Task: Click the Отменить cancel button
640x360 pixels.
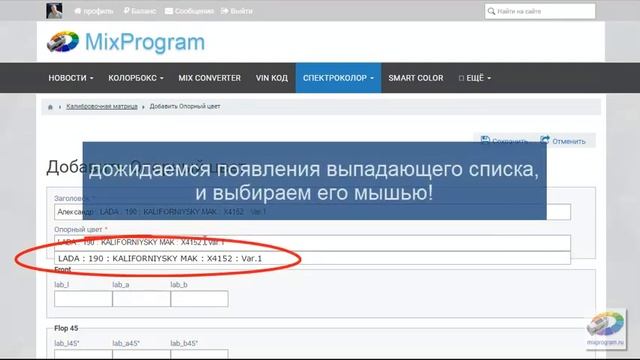Action: (x=563, y=141)
